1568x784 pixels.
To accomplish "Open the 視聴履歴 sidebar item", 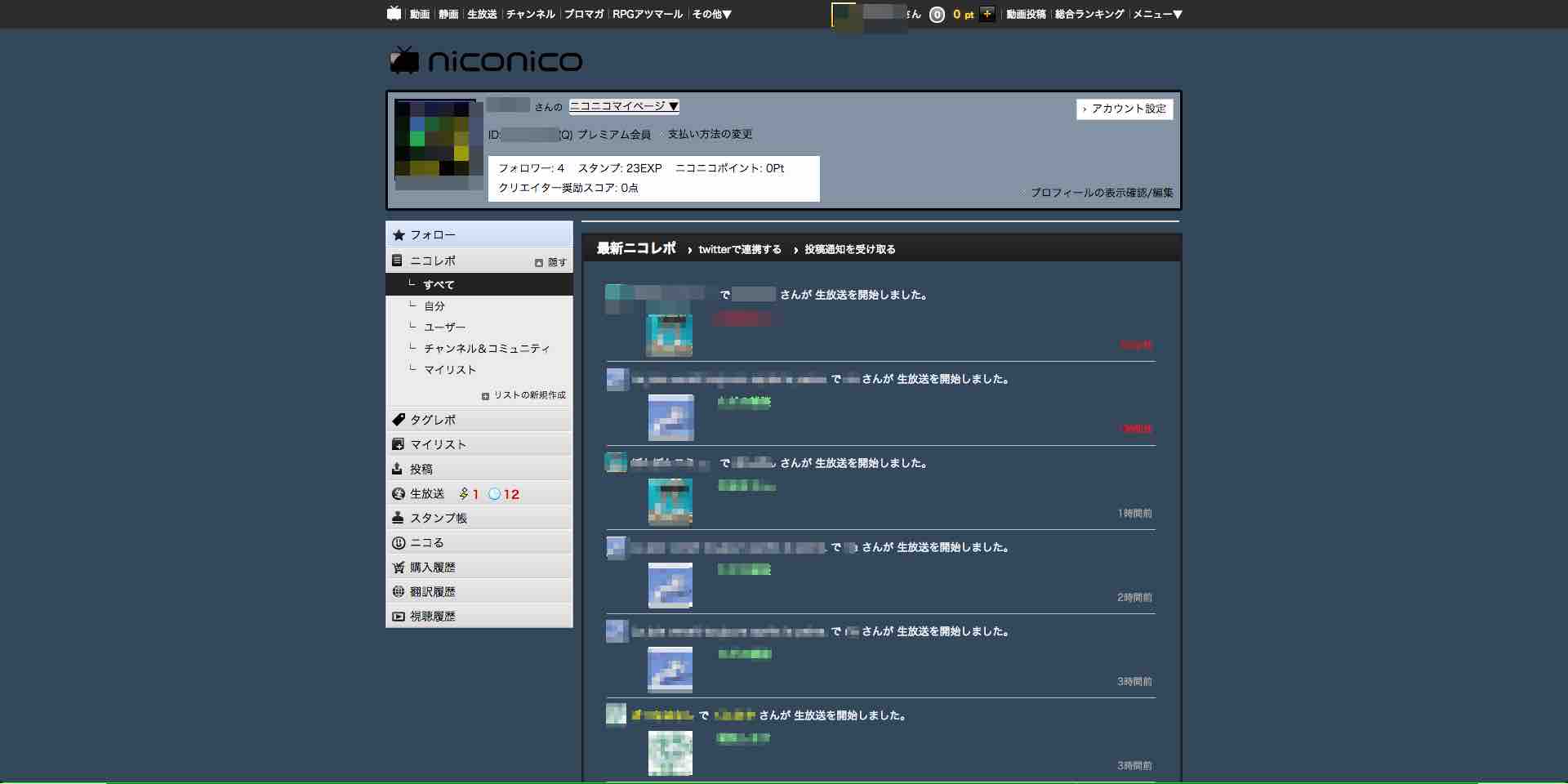I will (x=479, y=617).
